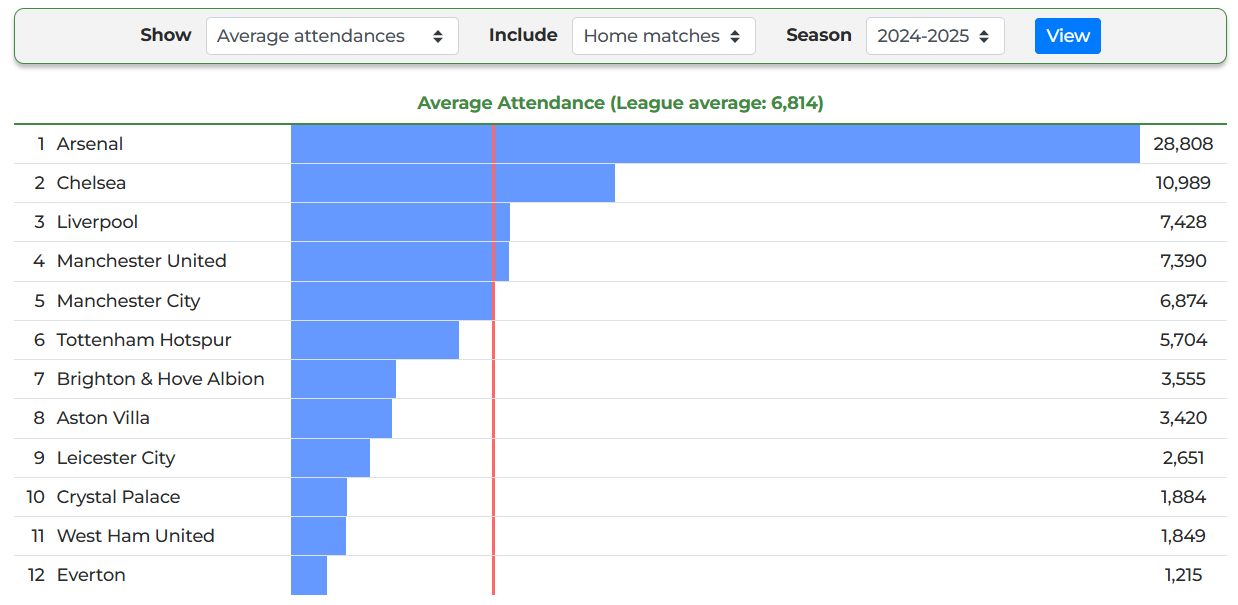
Task: Open the Show "Average attendances" dropdown
Action: [331, 36]
